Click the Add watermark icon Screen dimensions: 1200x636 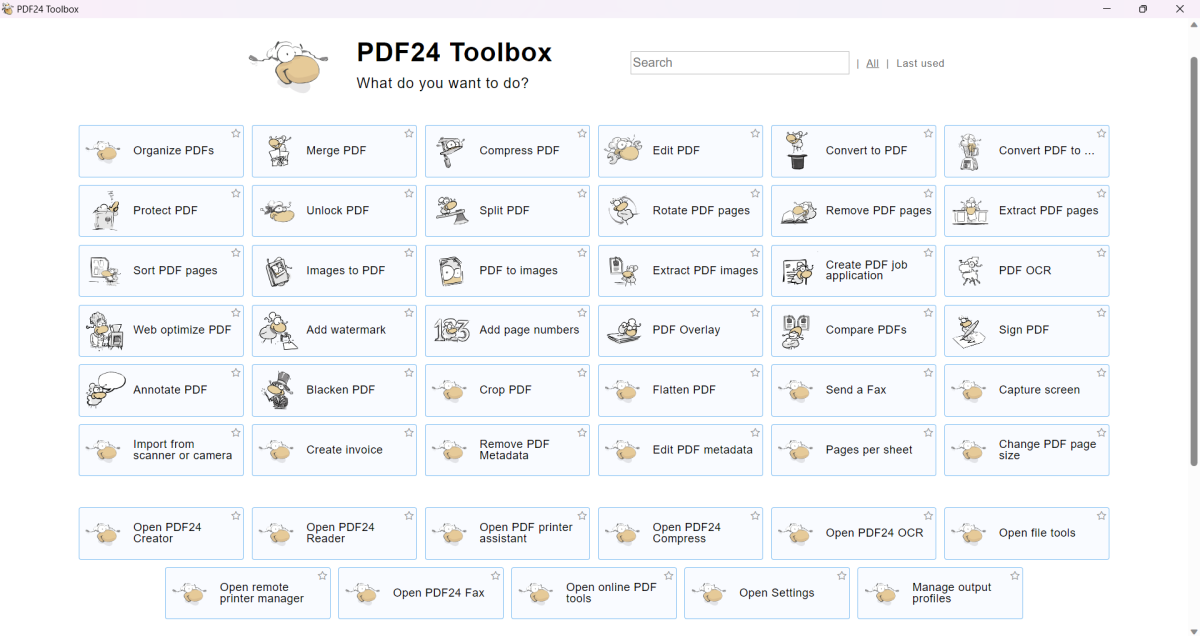[x=278, y=330]
